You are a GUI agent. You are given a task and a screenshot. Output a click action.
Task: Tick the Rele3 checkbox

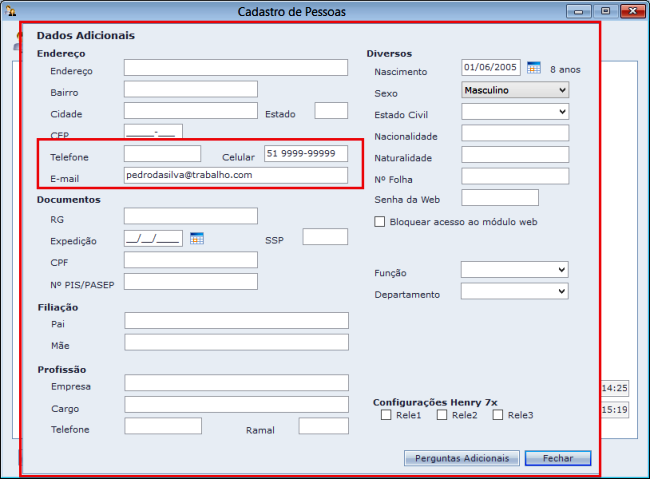pos(498,415)
